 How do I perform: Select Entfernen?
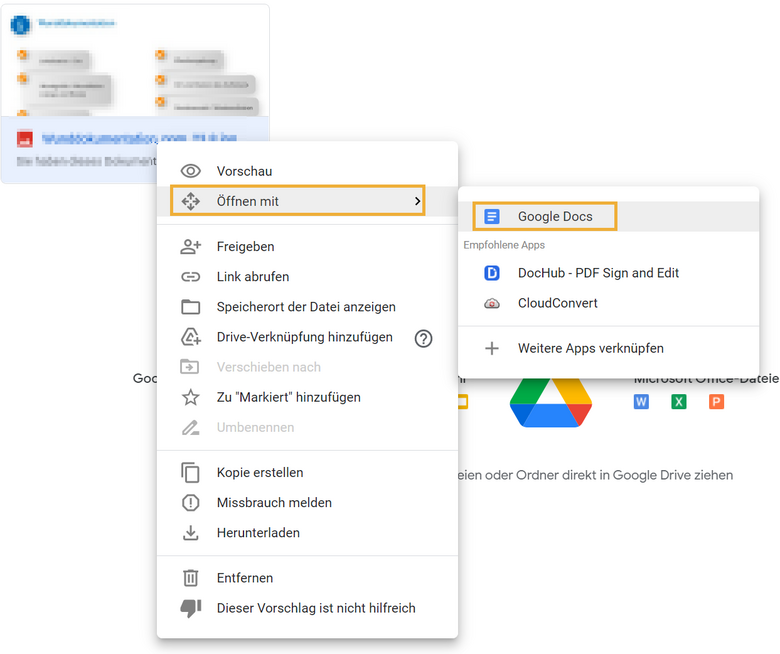307,578
